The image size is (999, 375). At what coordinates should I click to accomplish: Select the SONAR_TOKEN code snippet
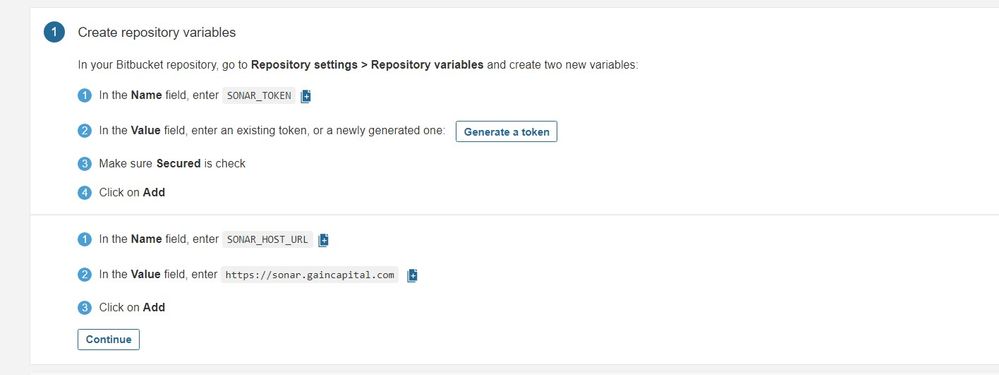coord(259,96)
